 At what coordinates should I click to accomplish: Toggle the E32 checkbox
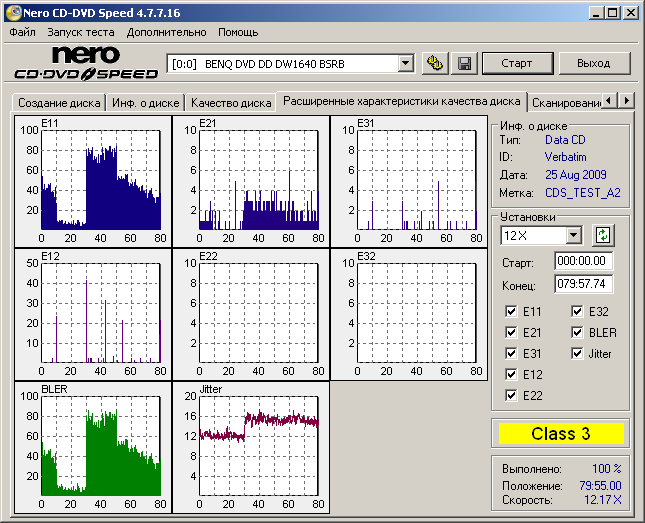point(578,311)
